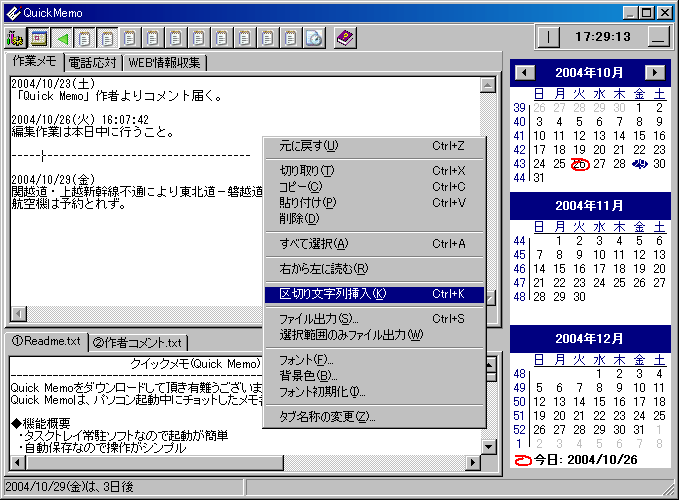Select highlighted 区切り文字列挿入(K) menu entry
The image size is (679, 500).
374,294
